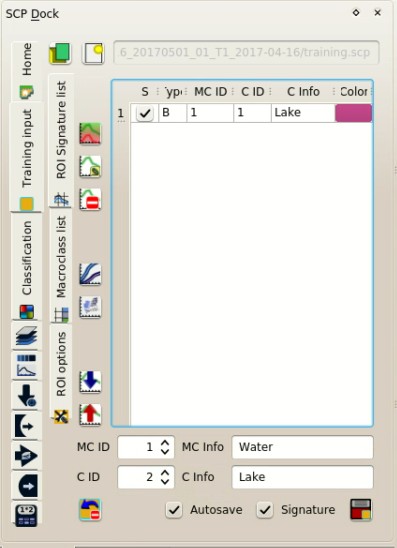
Task: Sort by the Type column header
Action: coord(173,92)
